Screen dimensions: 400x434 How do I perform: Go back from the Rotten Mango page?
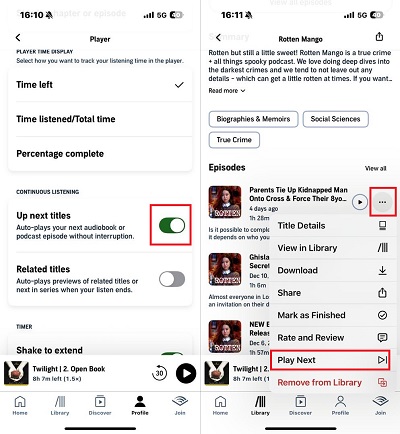point(218,38)
